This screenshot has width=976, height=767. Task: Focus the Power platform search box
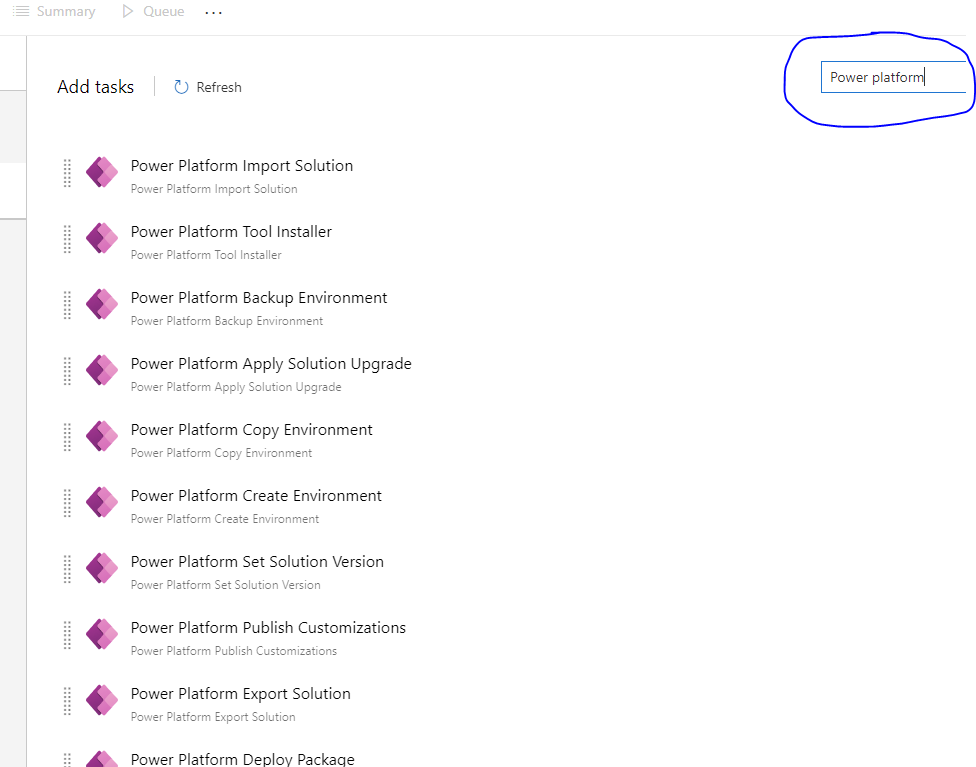tap(893, 77)
